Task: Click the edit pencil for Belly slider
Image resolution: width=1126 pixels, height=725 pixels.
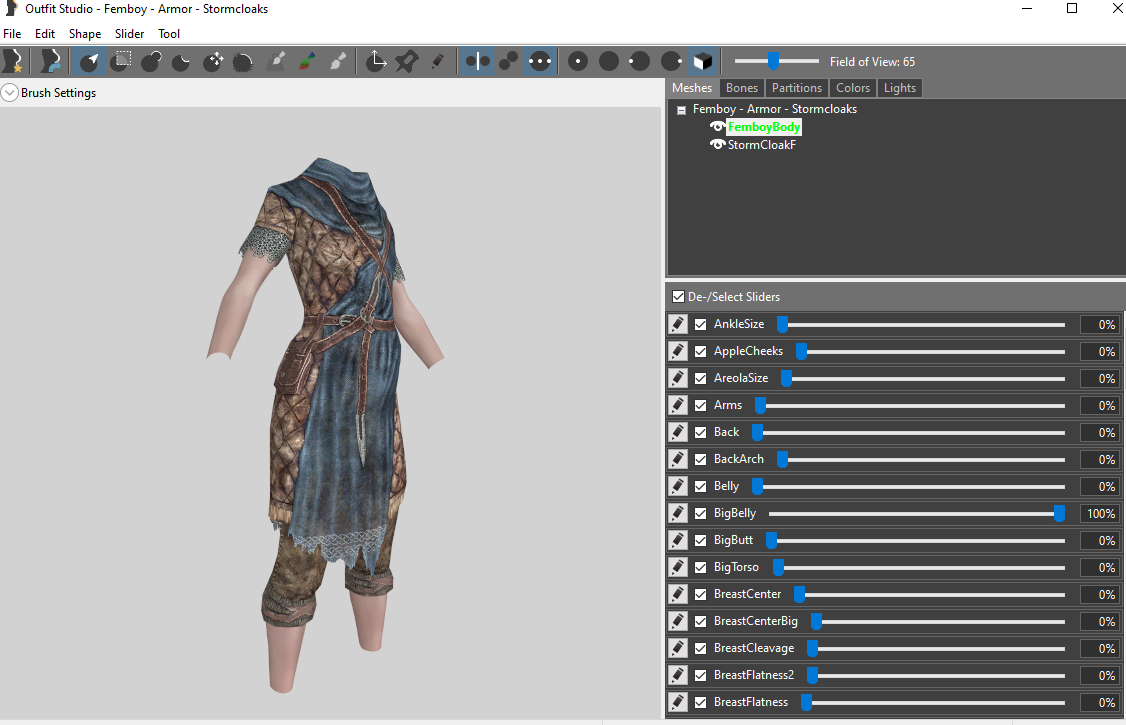Action: click(678, 486)
